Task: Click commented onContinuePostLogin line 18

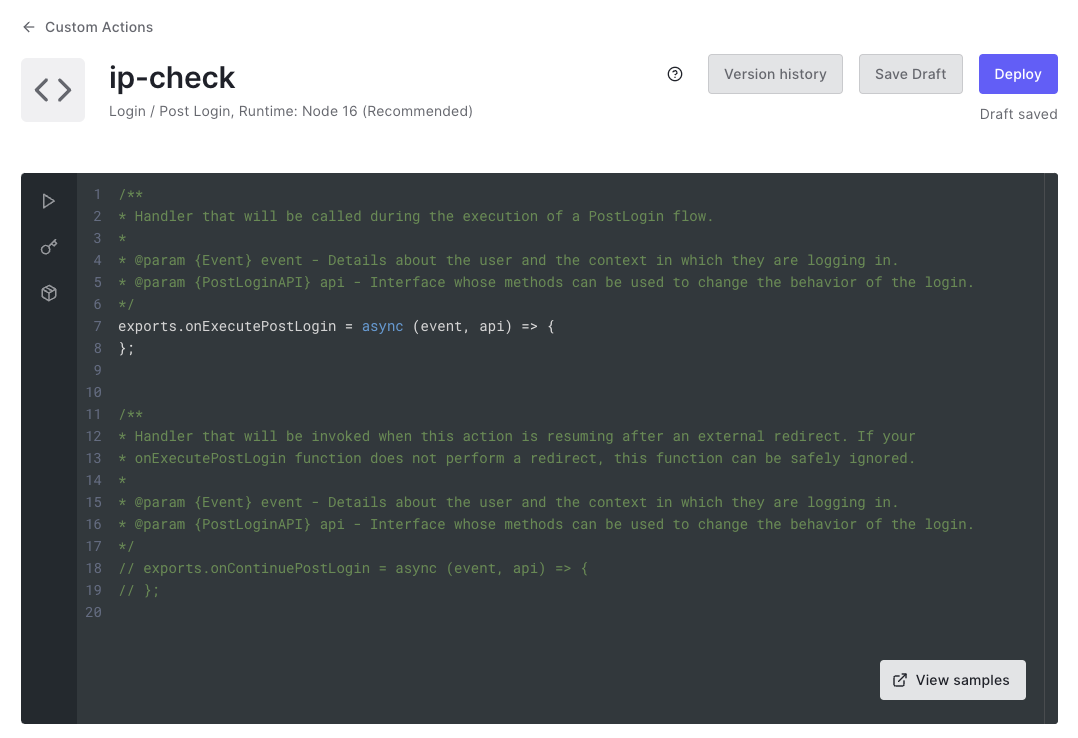Action: point(353,568)
